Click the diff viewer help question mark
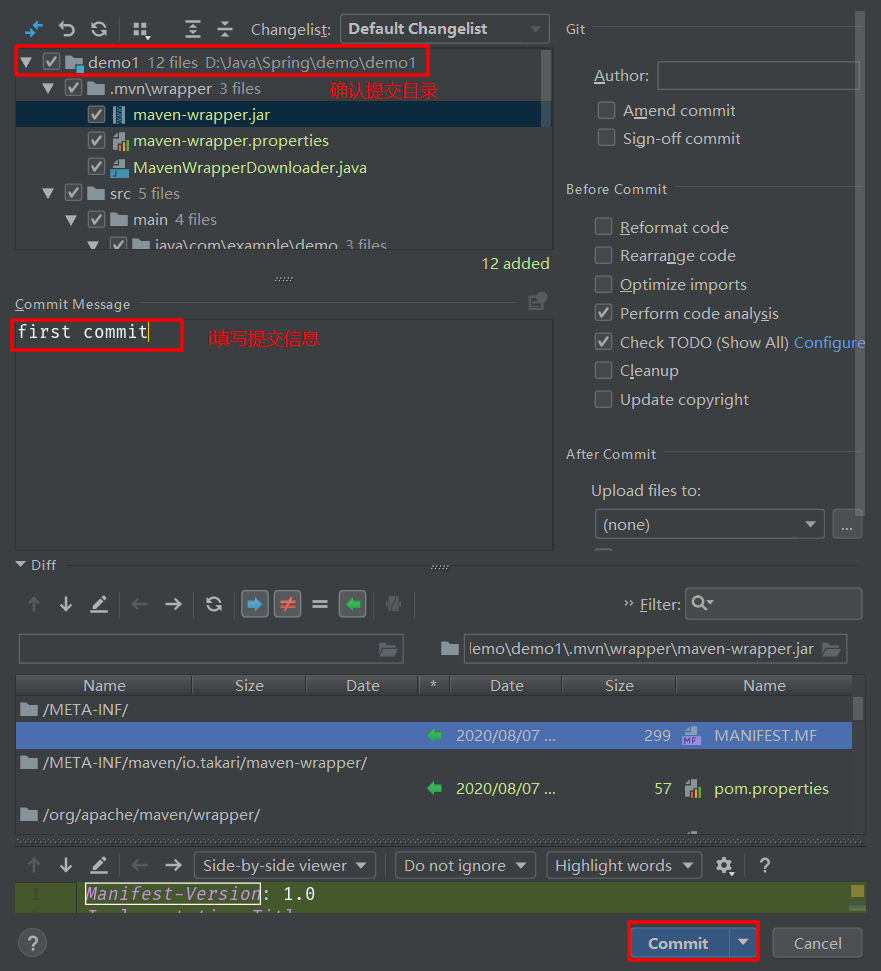Screen dimensions: 881x971 pyautogui.click(x=765, y=865)
